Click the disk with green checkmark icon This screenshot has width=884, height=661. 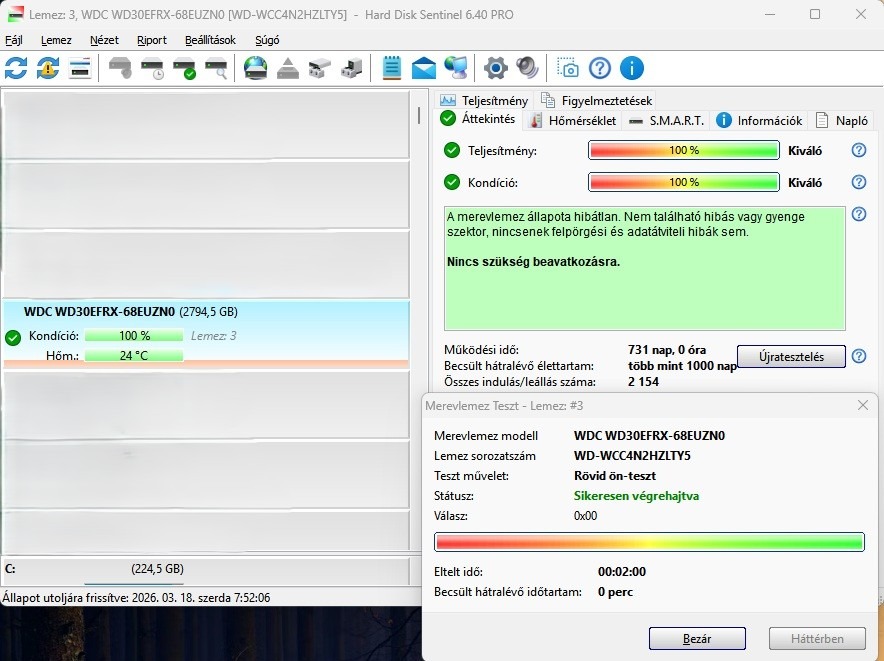tap(184, 68)
